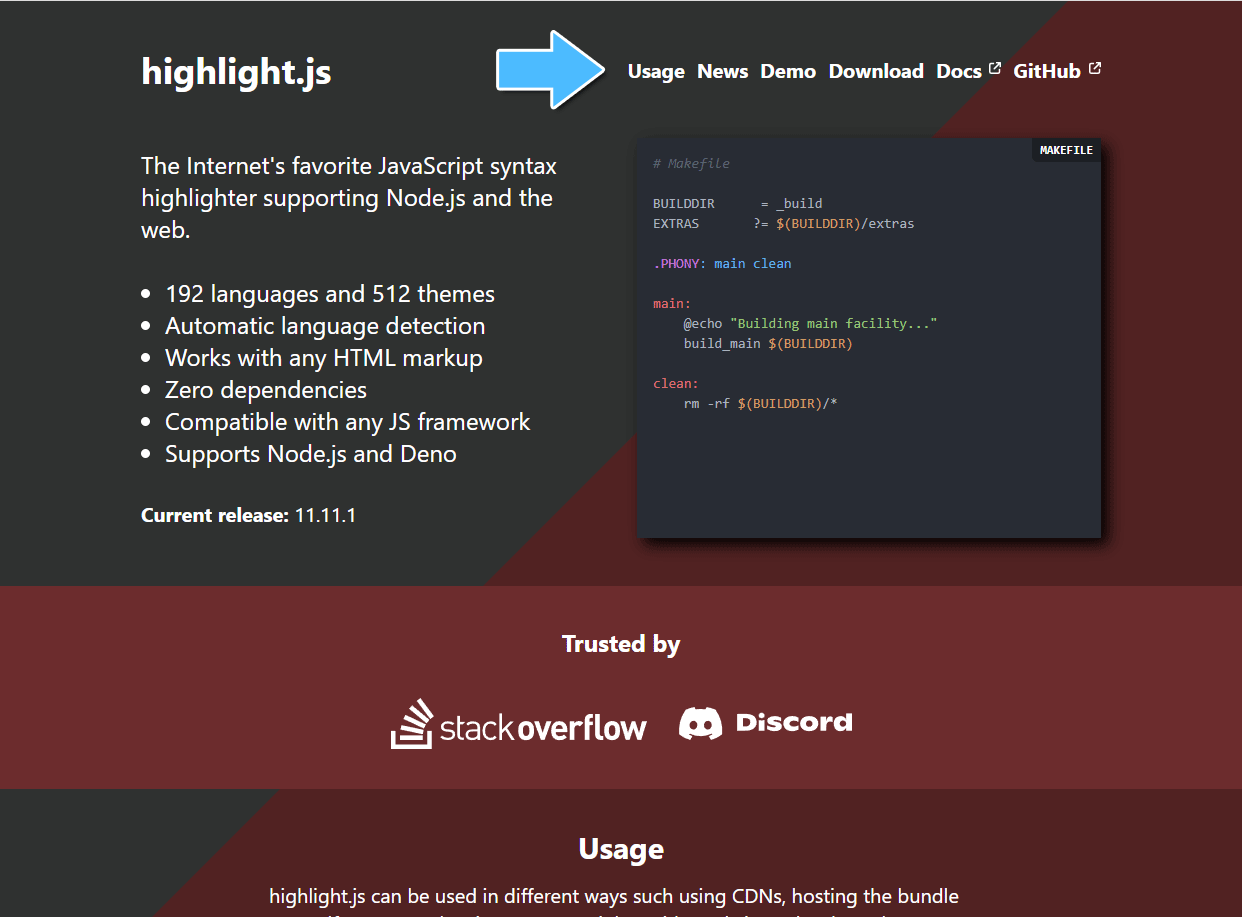
Task: Click the '# Makefile' comment line
Action: pos(692,163)
